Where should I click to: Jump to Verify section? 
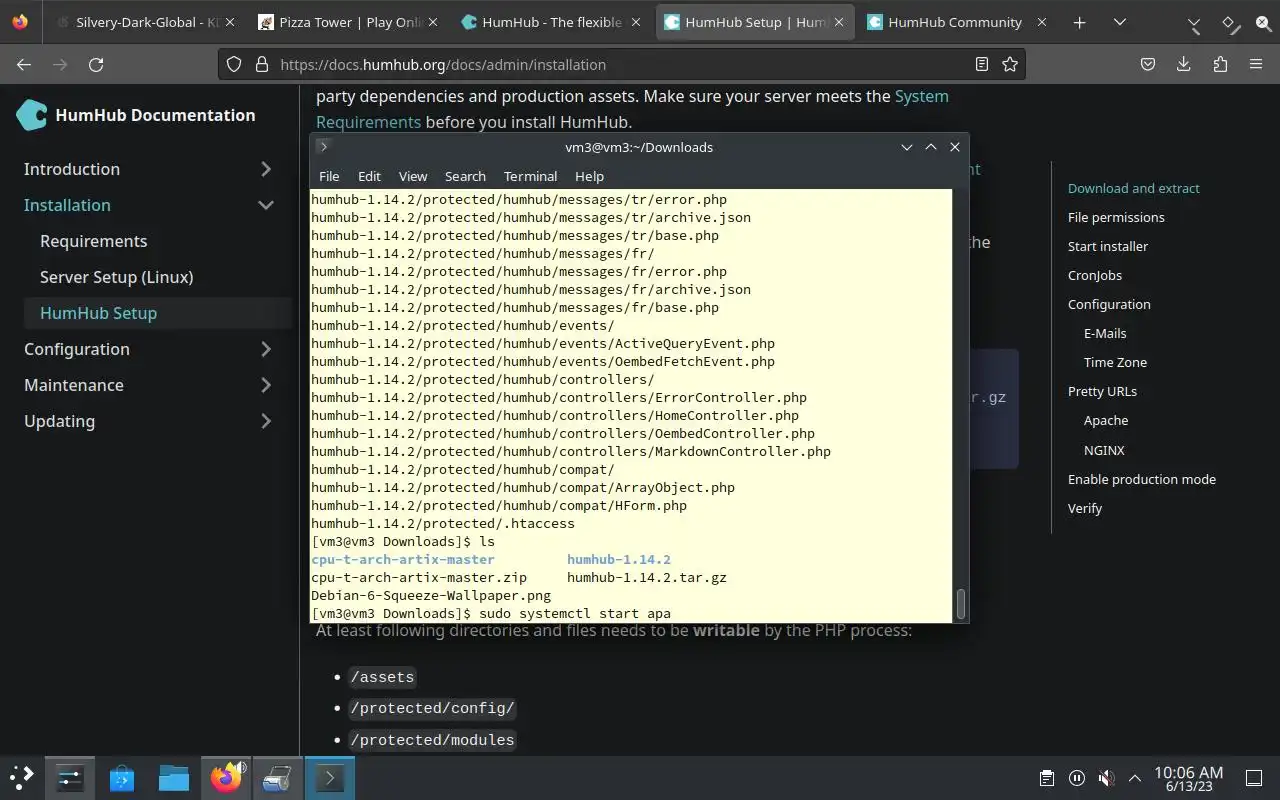[x=1085, y=508]
